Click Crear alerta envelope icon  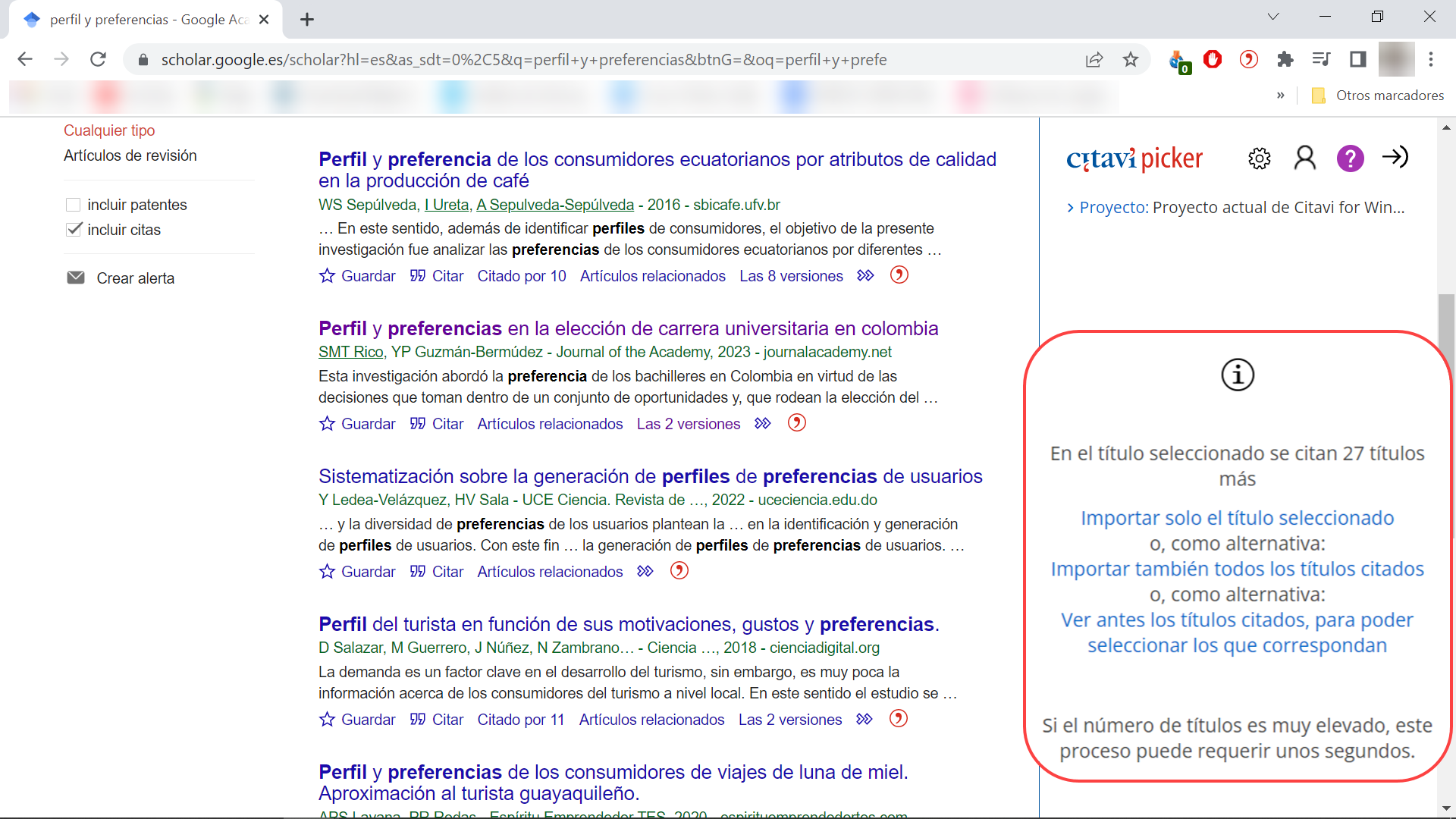click(76, 278)
